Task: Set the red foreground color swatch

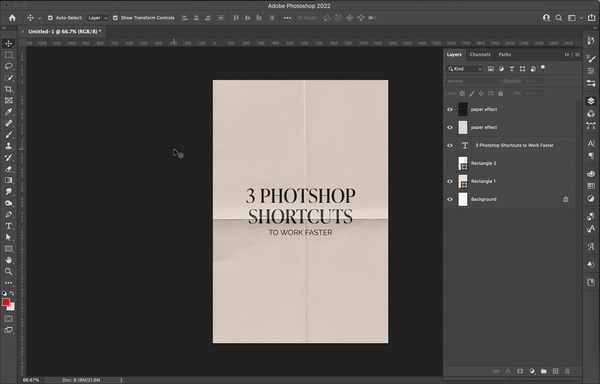Action: point(6,303)
